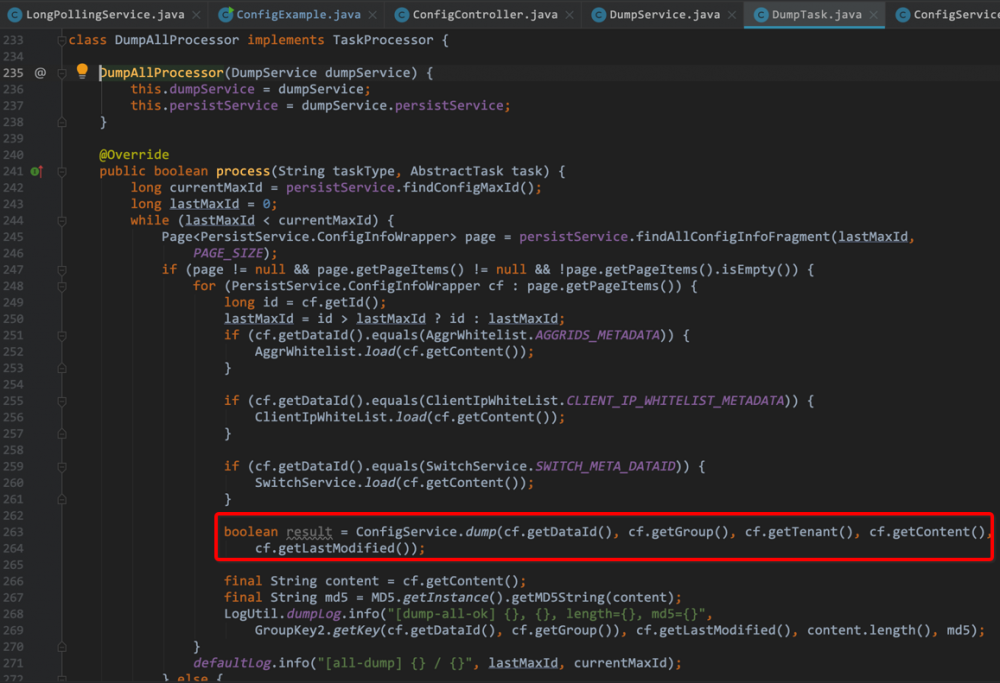This screenshot has height=683, width=1000.
Task: Click the fold end marker on line 238
Action: click(62, 122)
